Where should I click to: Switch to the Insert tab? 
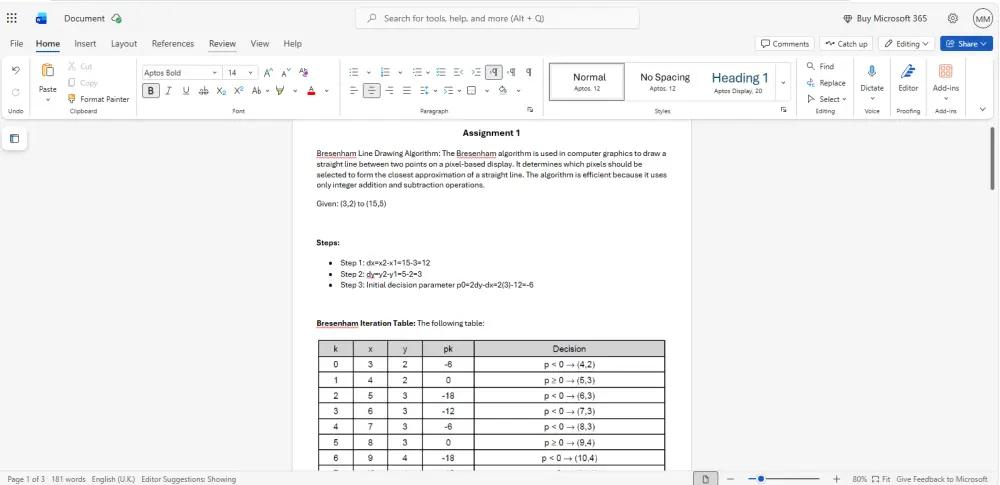[x=85, y=43]
